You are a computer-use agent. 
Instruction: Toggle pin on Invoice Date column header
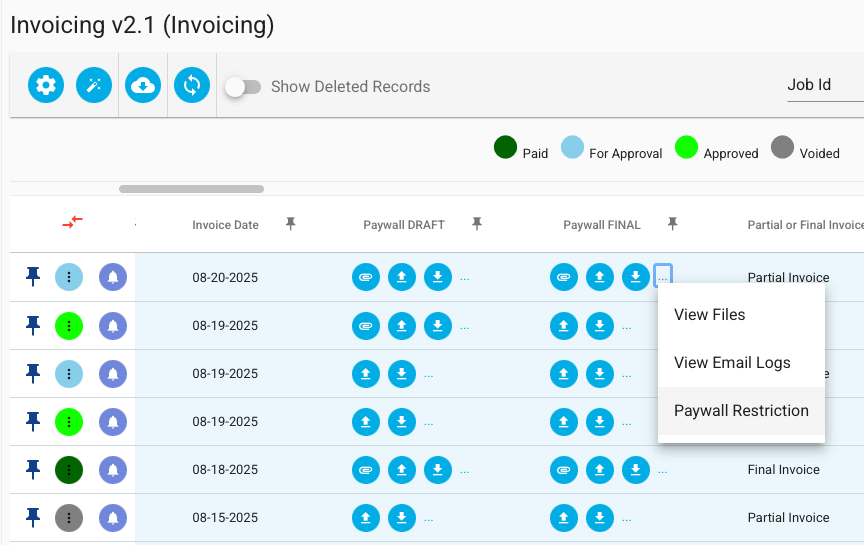coord(290,224)
